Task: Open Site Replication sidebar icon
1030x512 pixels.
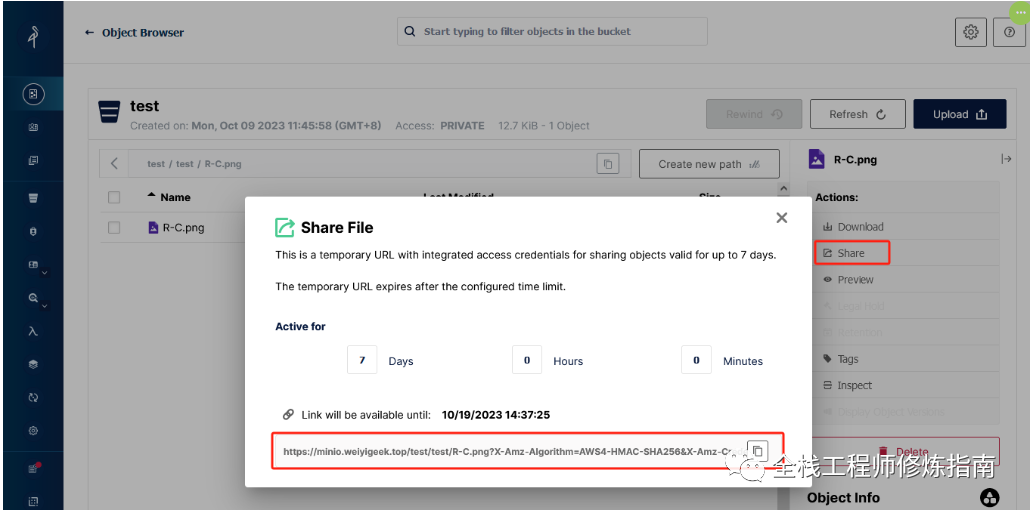Action: coord(33,398)
